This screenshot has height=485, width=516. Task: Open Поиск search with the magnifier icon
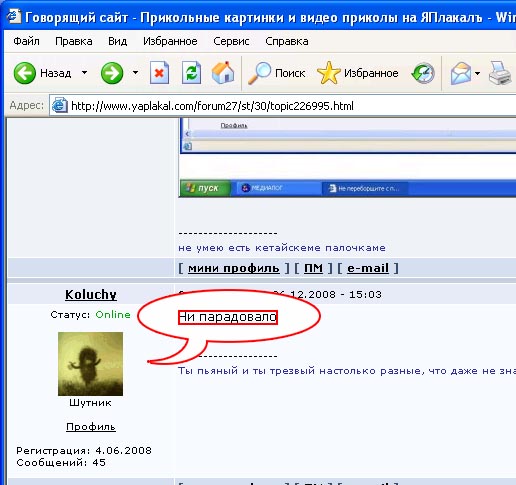[277, 73]
